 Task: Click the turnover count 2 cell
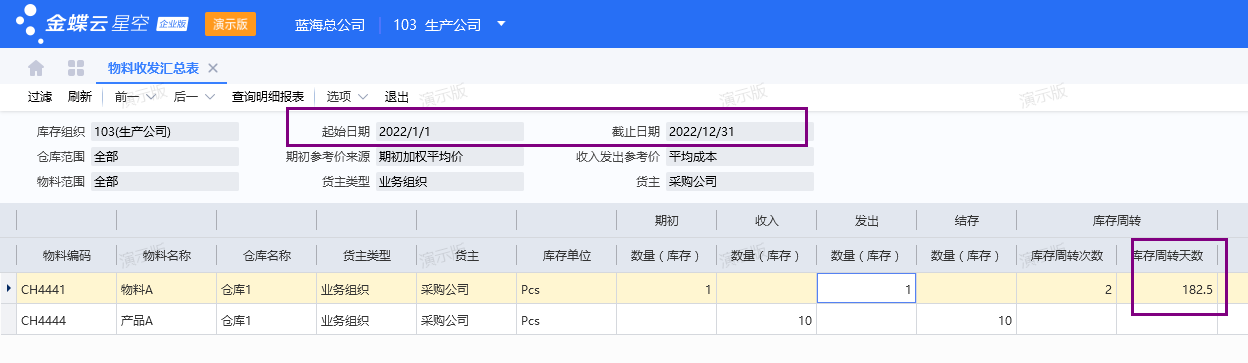point(1067,290)
